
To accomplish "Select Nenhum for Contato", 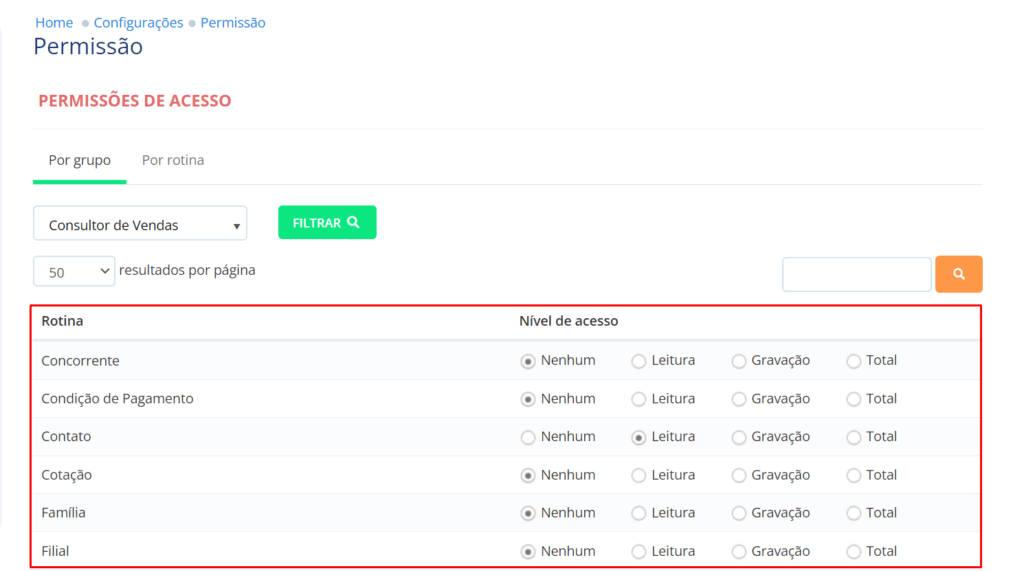I will [528, 437].
